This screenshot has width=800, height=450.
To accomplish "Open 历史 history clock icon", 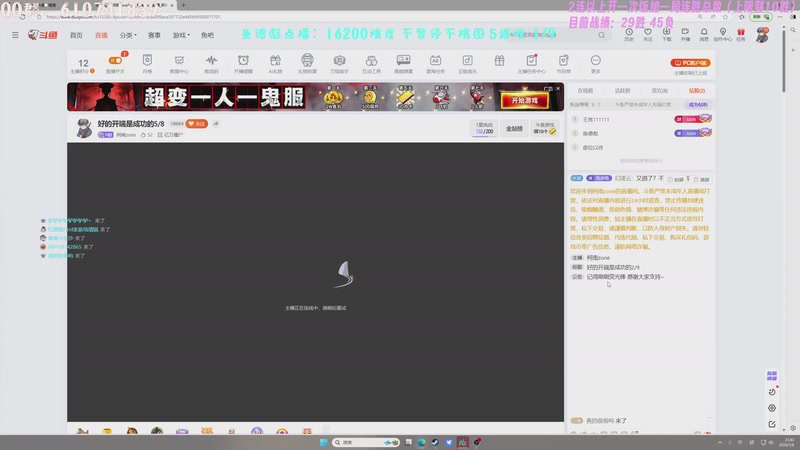I will click(x=629, y=34).
